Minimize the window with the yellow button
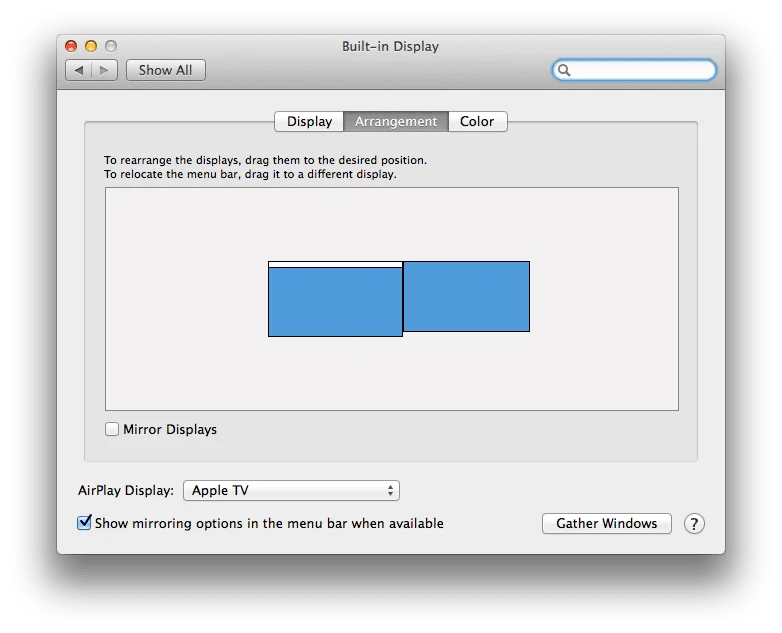This screenshot has height=633, width=782. click(x=91, y=46)
